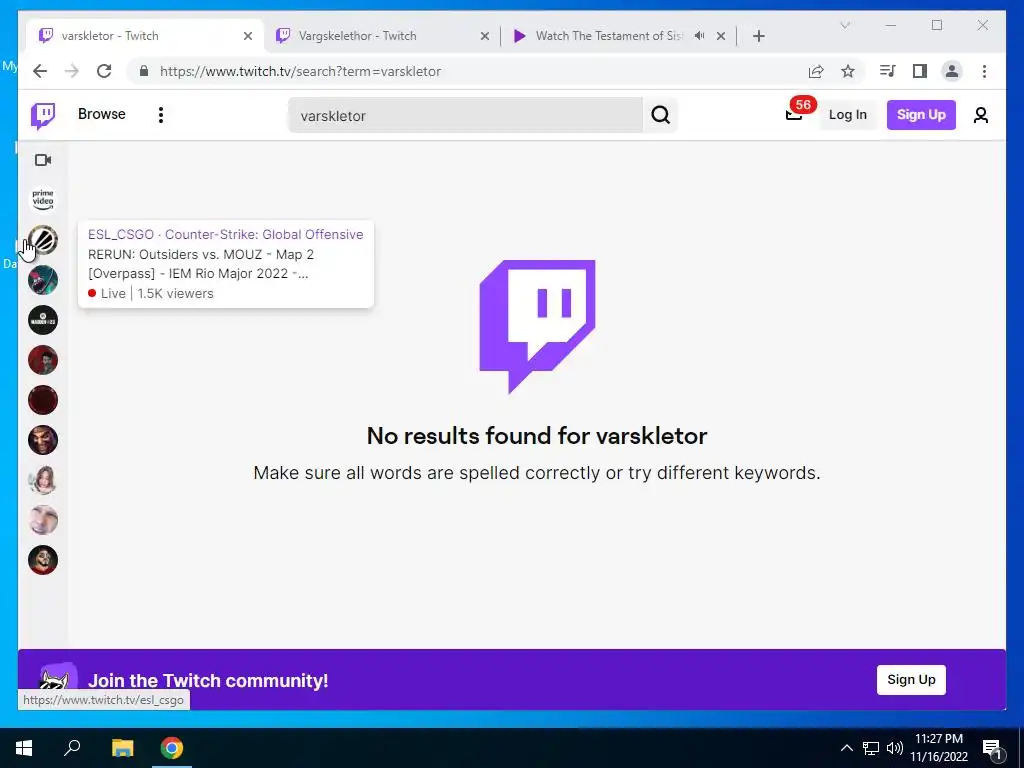Click Chrome icon in taskbar
Viewport: 1024px width, 768px height.
click(x=172, y=748)
